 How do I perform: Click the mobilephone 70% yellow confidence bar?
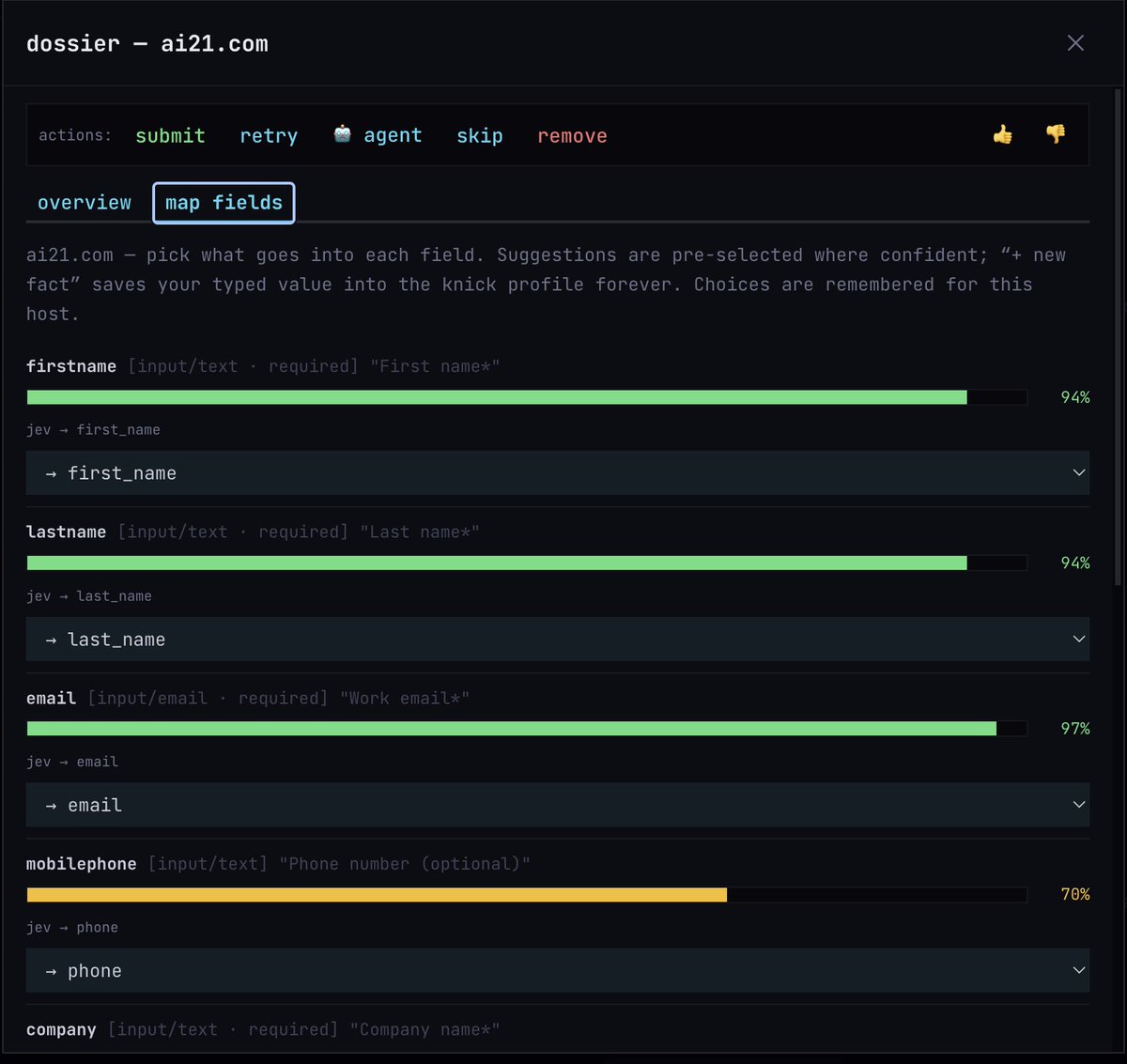pyautogui.click(x=527, y=894)
